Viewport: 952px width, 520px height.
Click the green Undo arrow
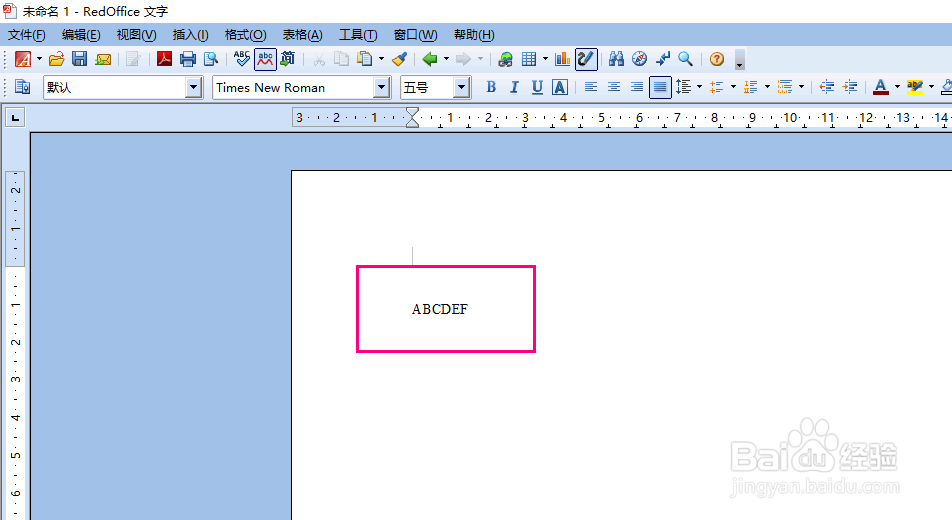pyautogui.click(x=430, y=59)
